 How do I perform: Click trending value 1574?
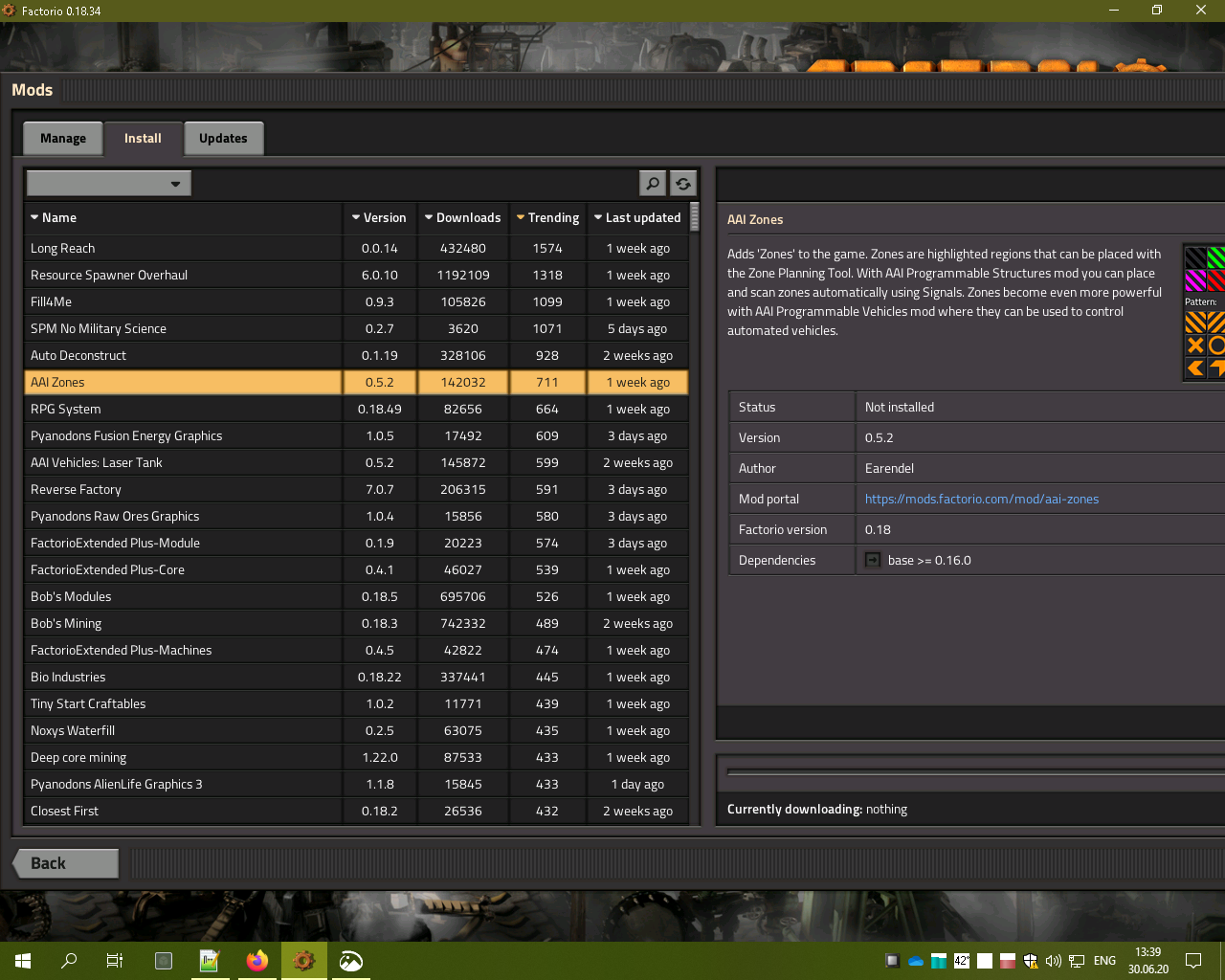(x=547, y=248)
